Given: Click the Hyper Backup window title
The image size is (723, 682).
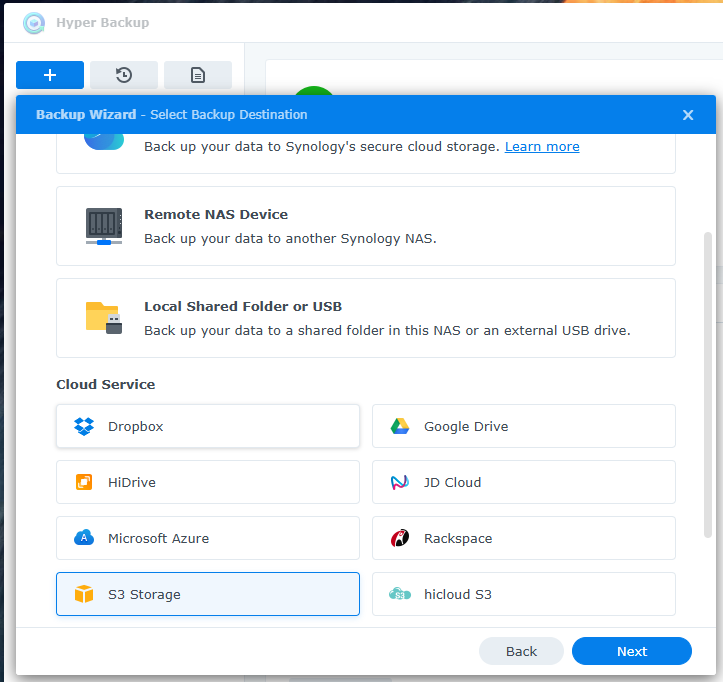Looking at the screenshot, I should [102, 23].
